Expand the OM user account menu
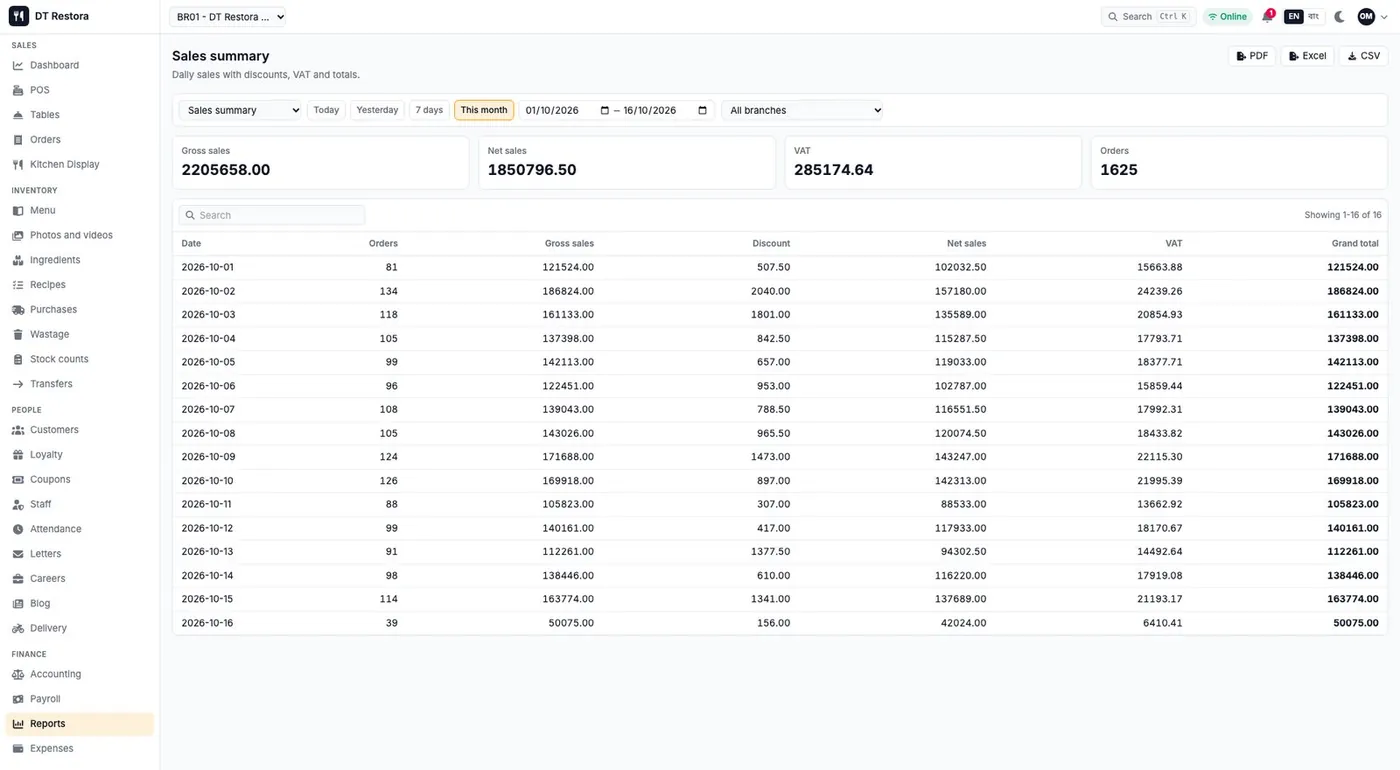 (1372, 16)
